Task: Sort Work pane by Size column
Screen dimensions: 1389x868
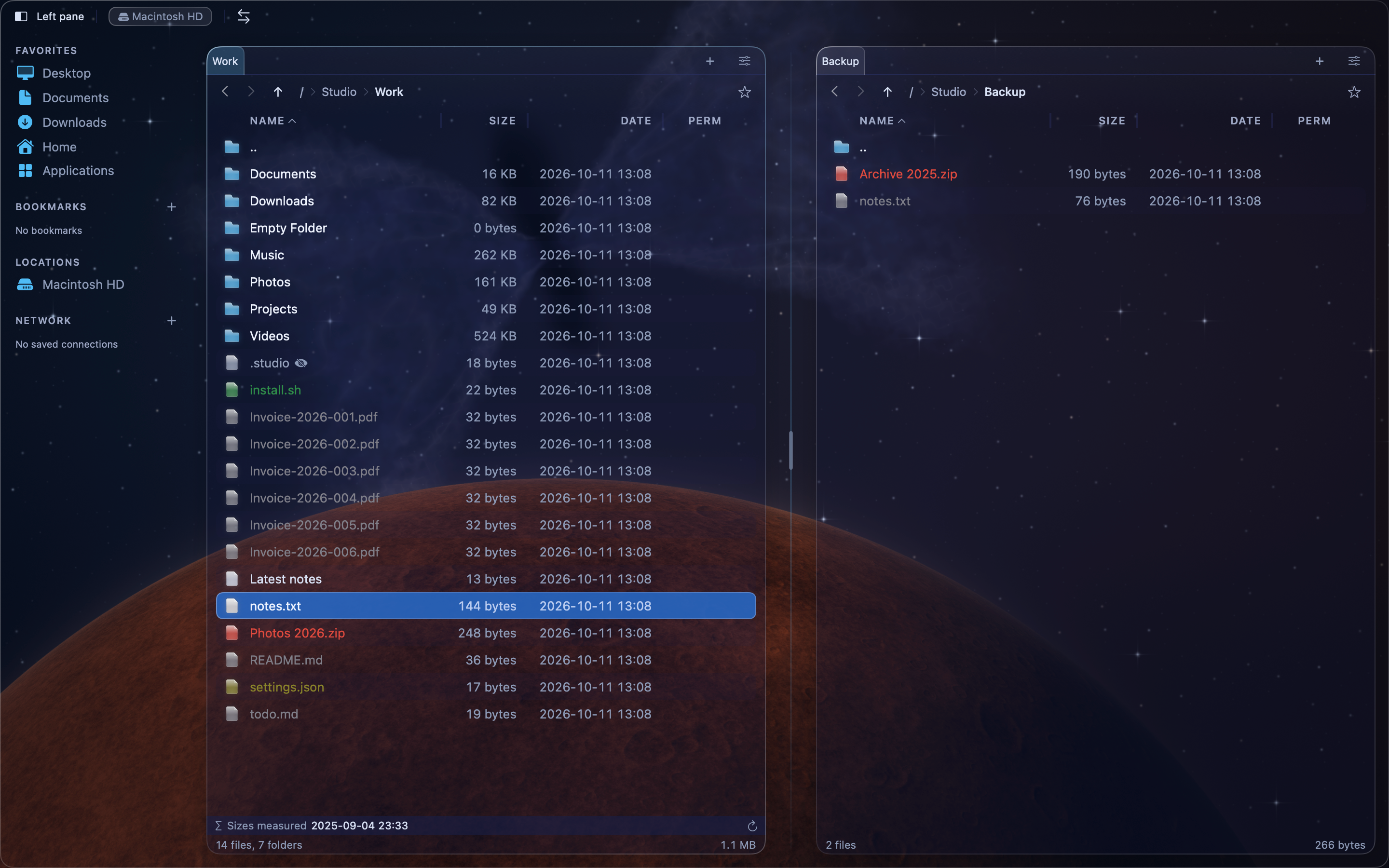Action: pyautogui.click(x=502, y=121)
